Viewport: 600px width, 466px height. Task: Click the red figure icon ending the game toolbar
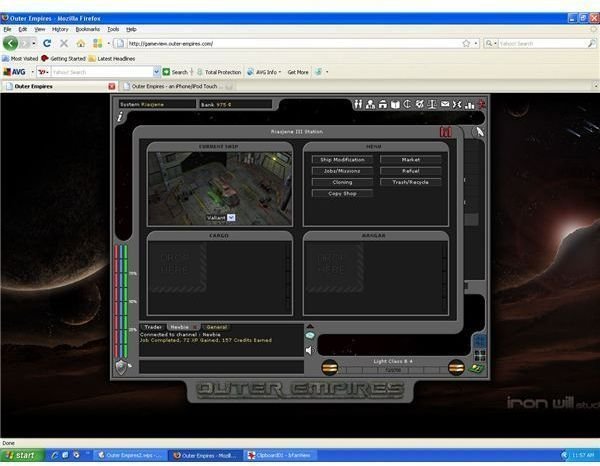[482, 104]
